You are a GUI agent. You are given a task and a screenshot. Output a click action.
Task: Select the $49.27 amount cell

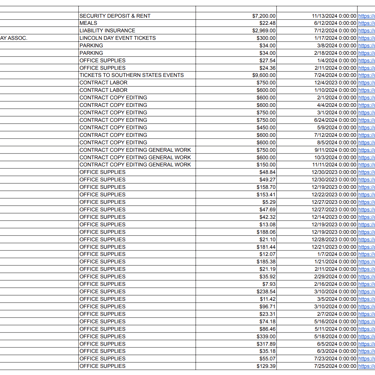tap(236, 179)
